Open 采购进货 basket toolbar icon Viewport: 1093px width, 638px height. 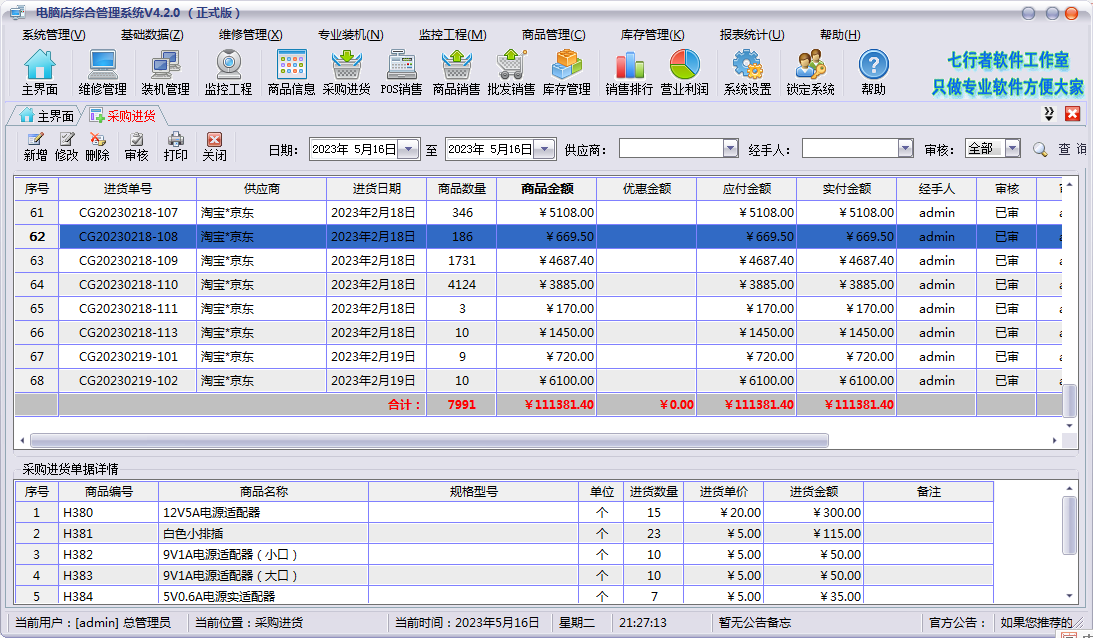coord(346,73)
